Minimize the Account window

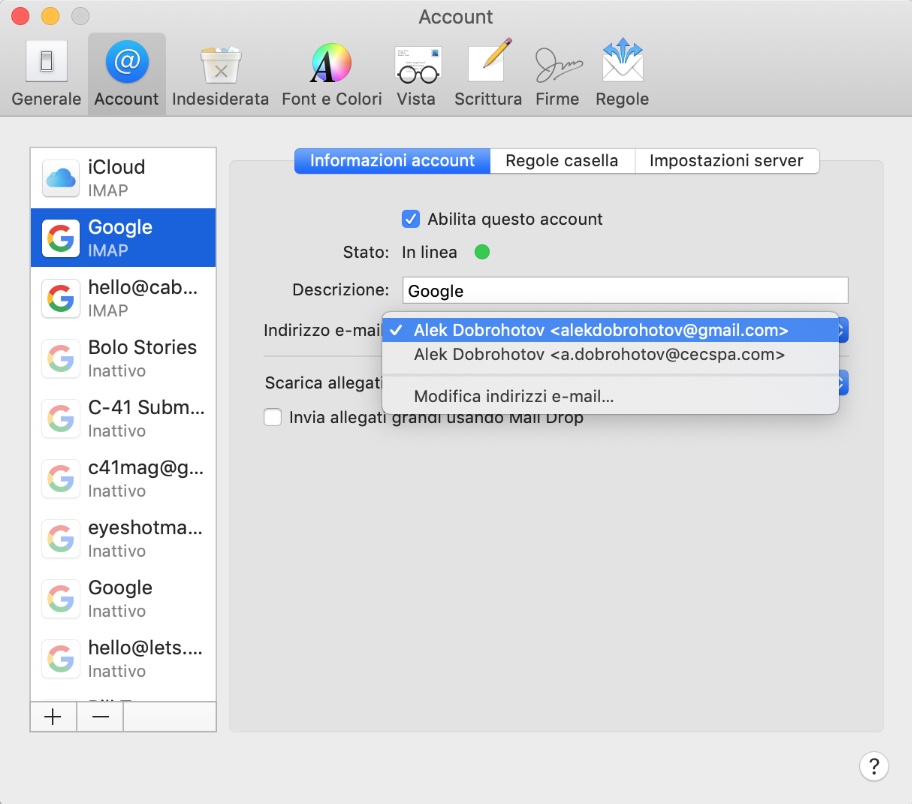point(50,16)
